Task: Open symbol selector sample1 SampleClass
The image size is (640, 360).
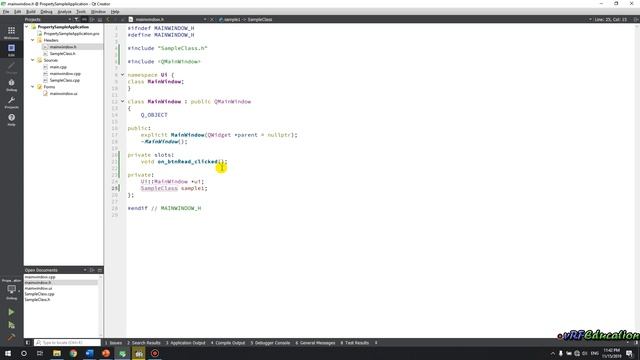Action: point(247,19)
